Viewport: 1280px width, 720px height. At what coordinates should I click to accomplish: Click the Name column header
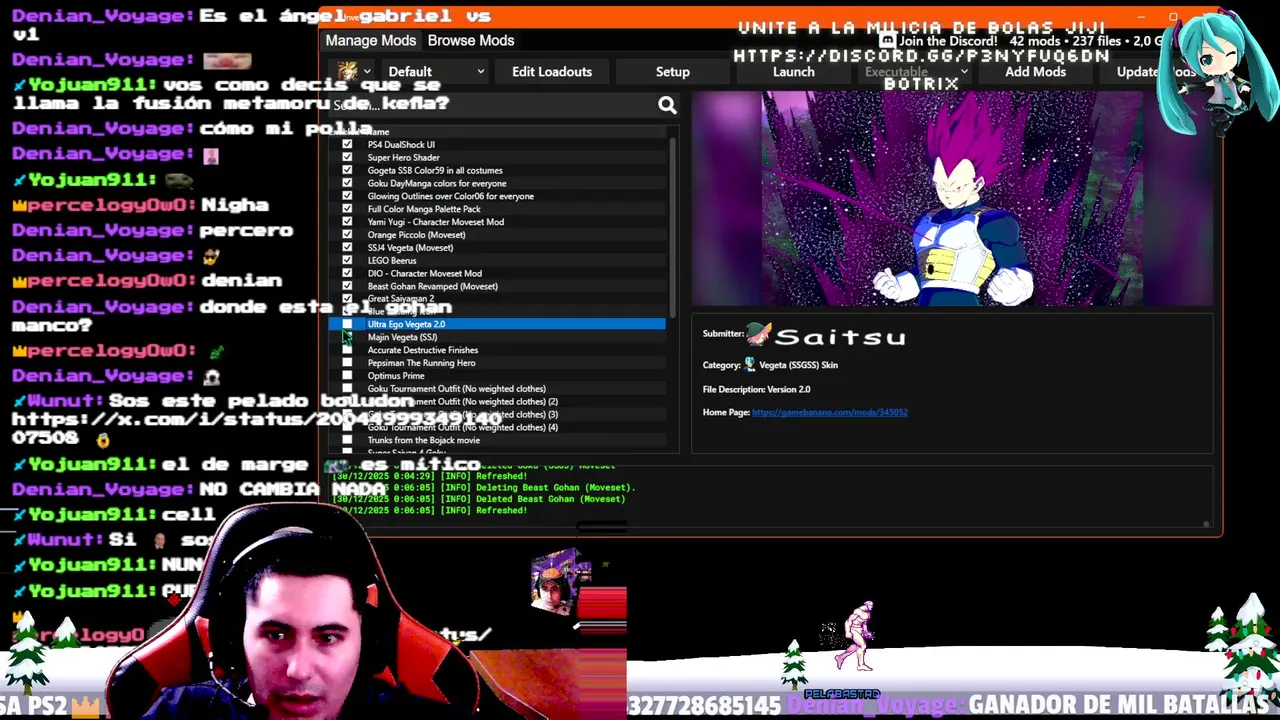378,132
